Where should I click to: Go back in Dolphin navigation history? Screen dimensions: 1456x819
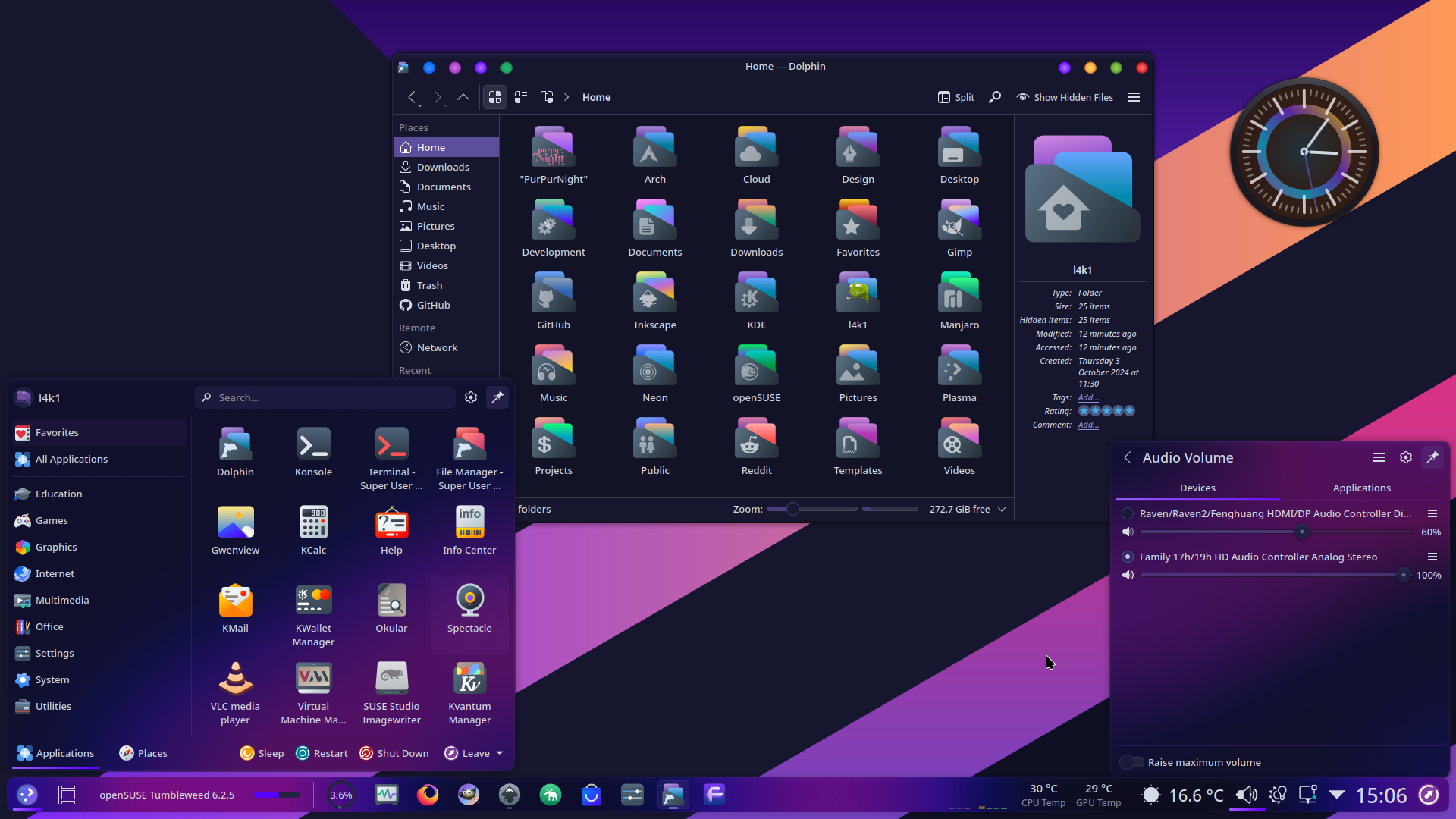coord(412,97)
